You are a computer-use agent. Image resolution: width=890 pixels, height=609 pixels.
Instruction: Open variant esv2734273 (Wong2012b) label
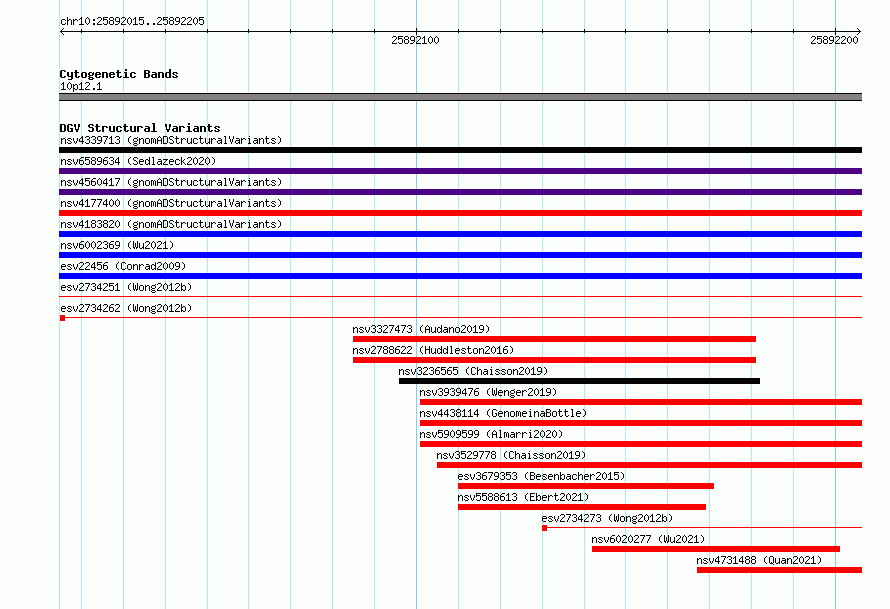click(607, 518)
